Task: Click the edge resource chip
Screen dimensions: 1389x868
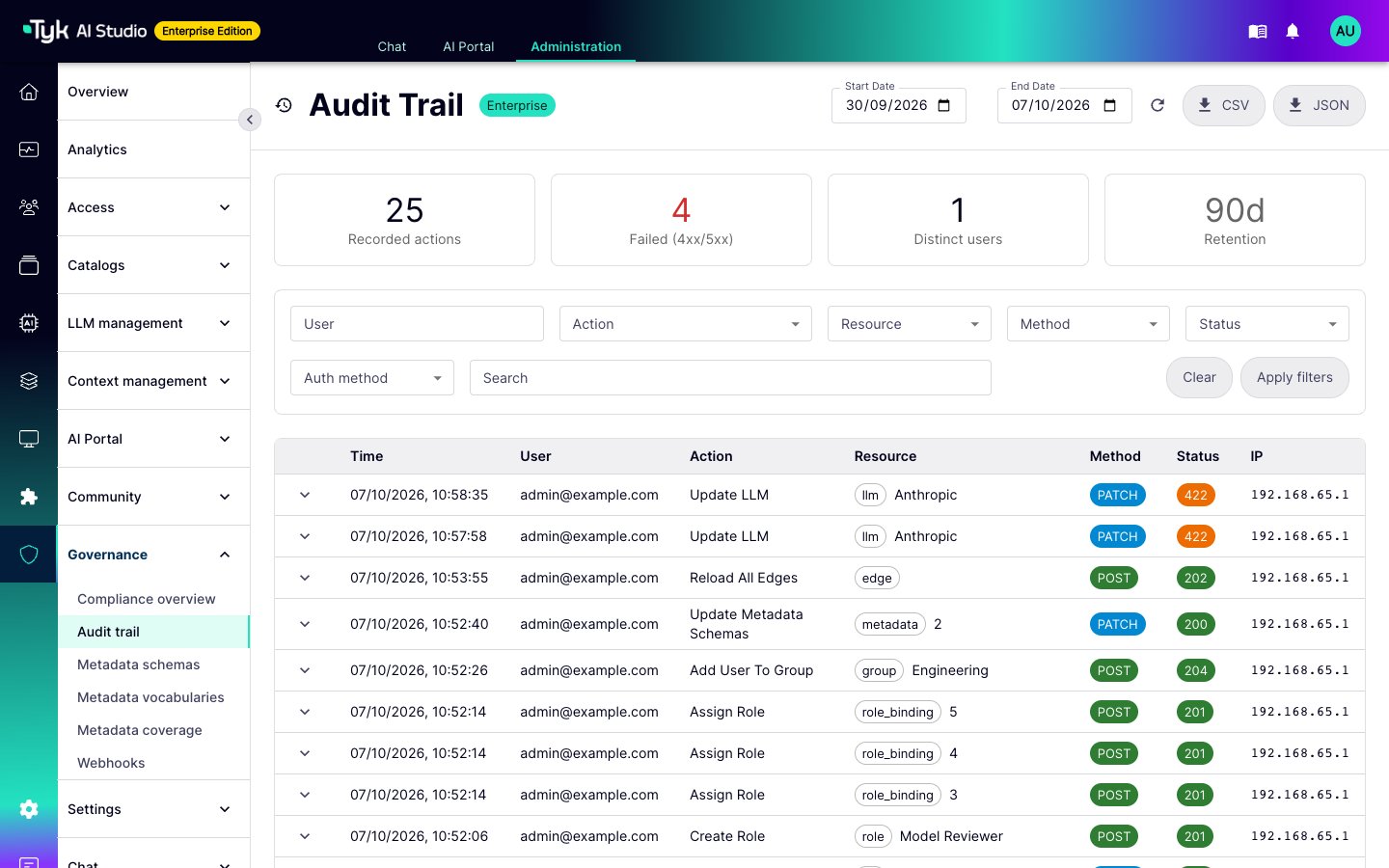Action: pos(877,578)
